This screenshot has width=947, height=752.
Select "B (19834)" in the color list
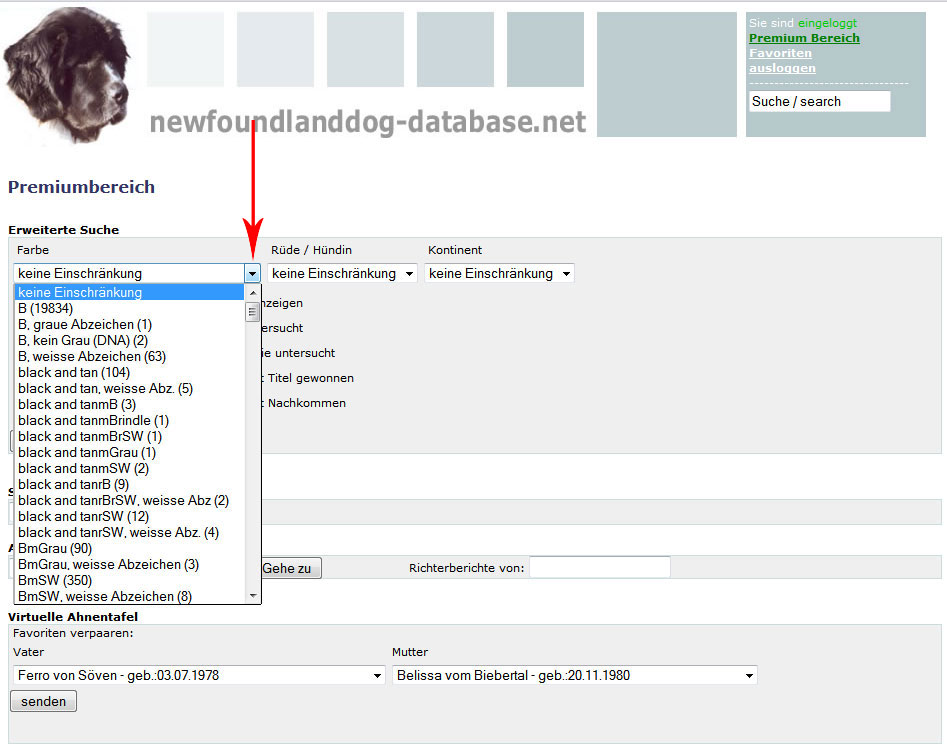coord(46,309)
